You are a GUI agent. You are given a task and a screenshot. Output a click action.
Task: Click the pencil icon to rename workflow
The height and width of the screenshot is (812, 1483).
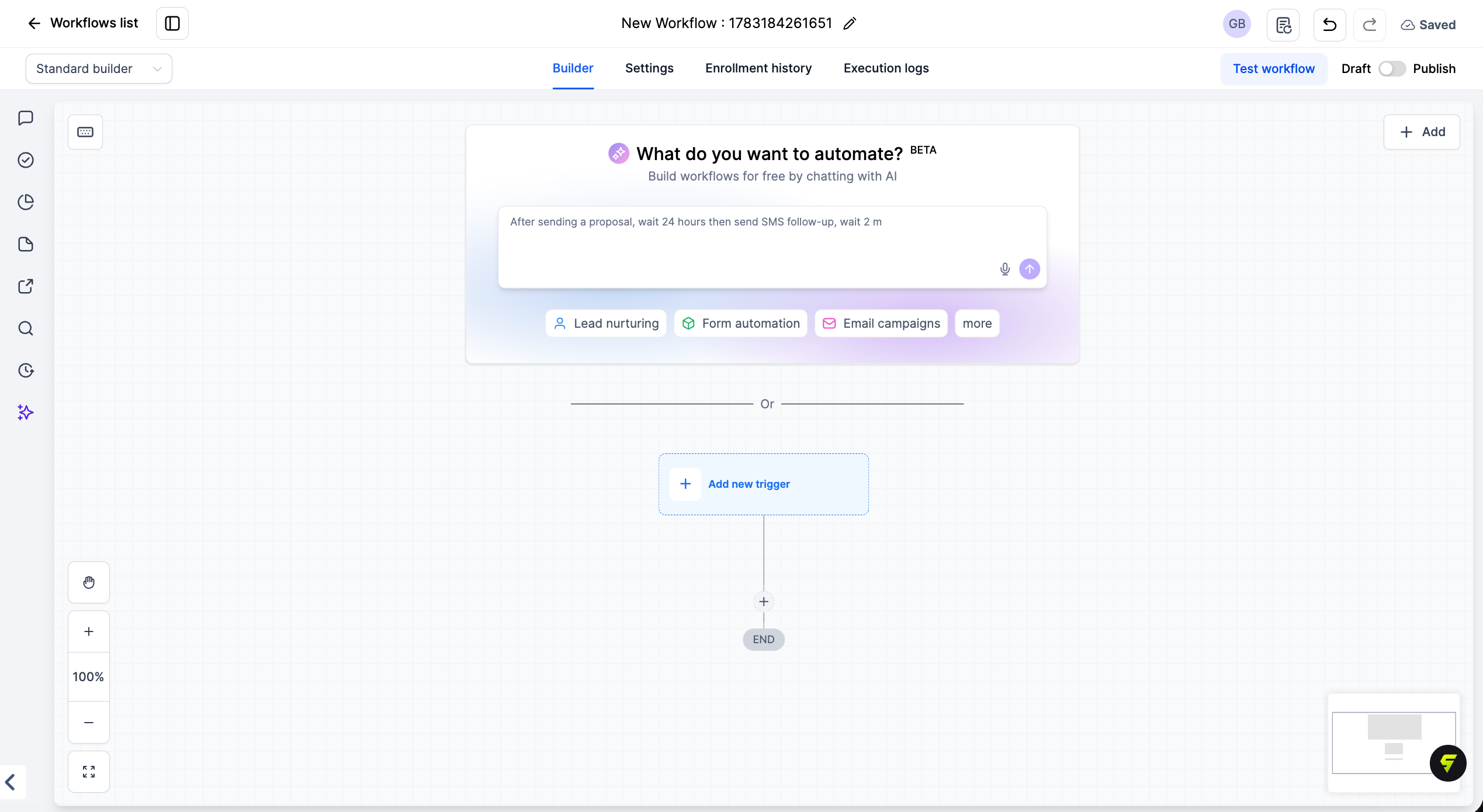(x=850, y=23)
